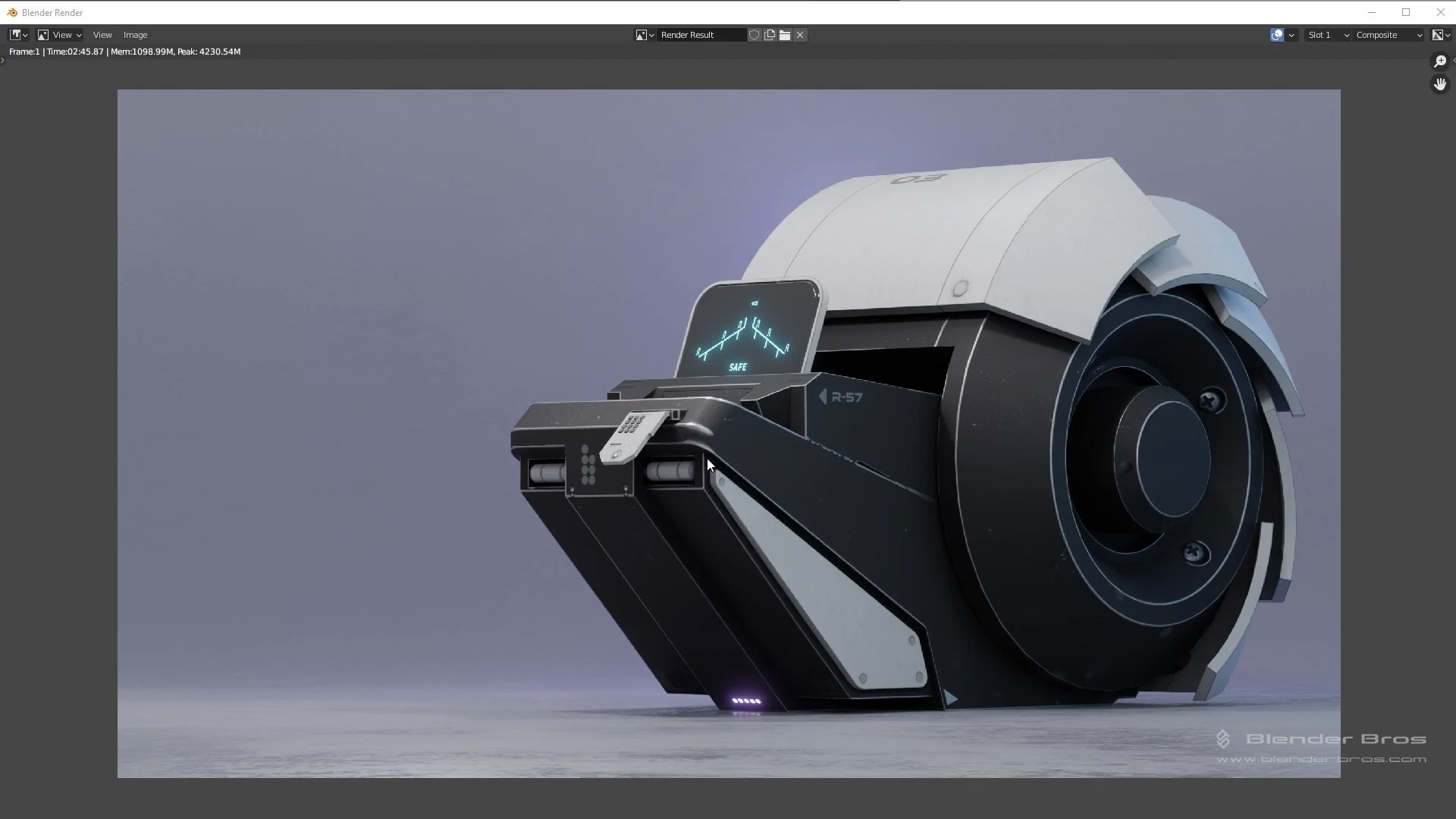Unlink the Render Result image
This screenshot has width=1456, height=819.
[x=800, y=35]
